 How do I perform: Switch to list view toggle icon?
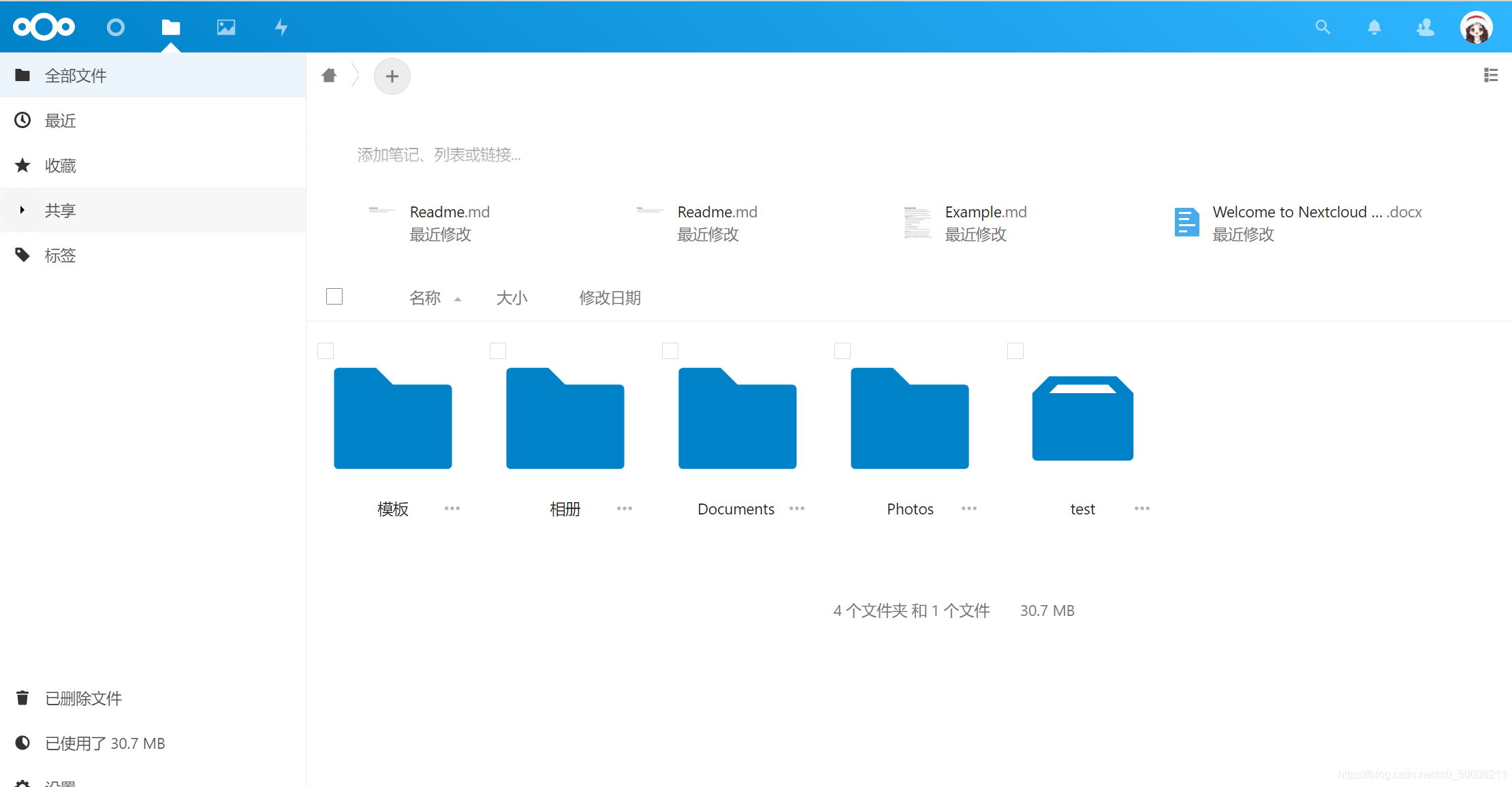[1490, 75]
